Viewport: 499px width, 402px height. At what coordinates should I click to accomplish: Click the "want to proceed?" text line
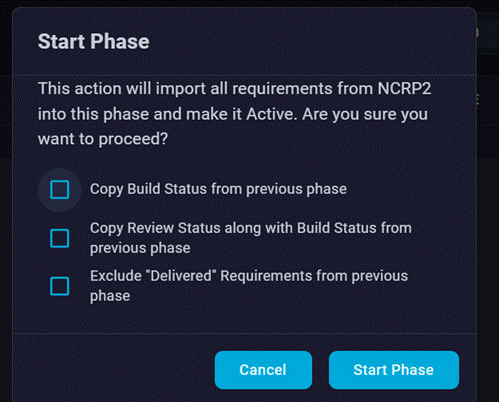pyautogui.click(x=103, y=139)
